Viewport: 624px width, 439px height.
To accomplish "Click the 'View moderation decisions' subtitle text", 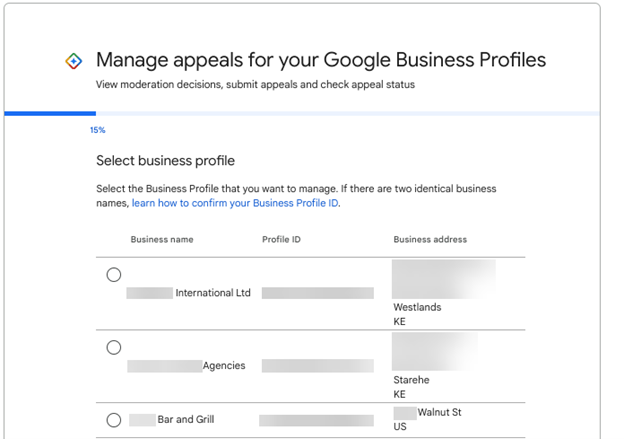I will tap(255, 85).
